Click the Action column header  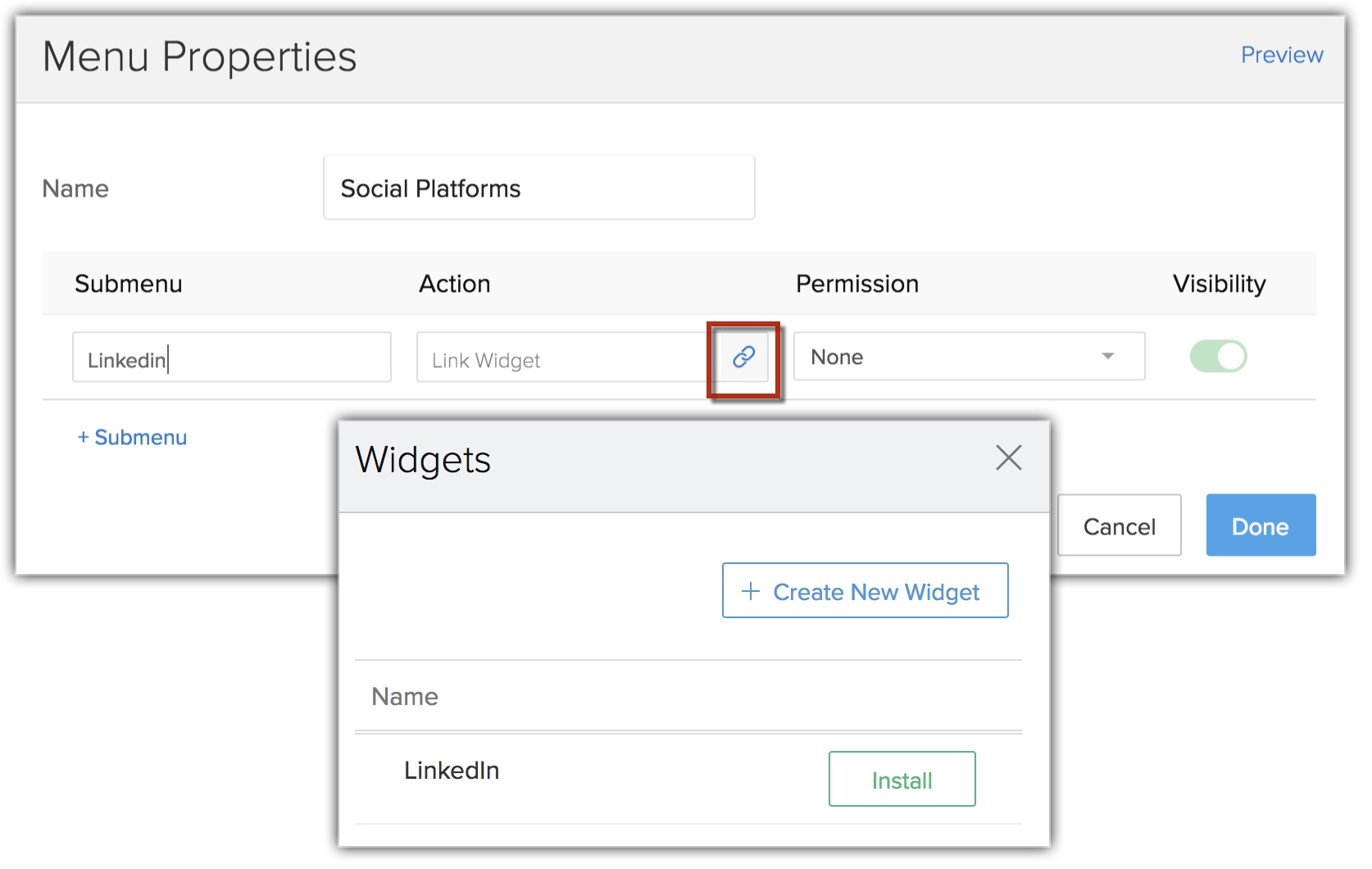(x=455, y=284)
